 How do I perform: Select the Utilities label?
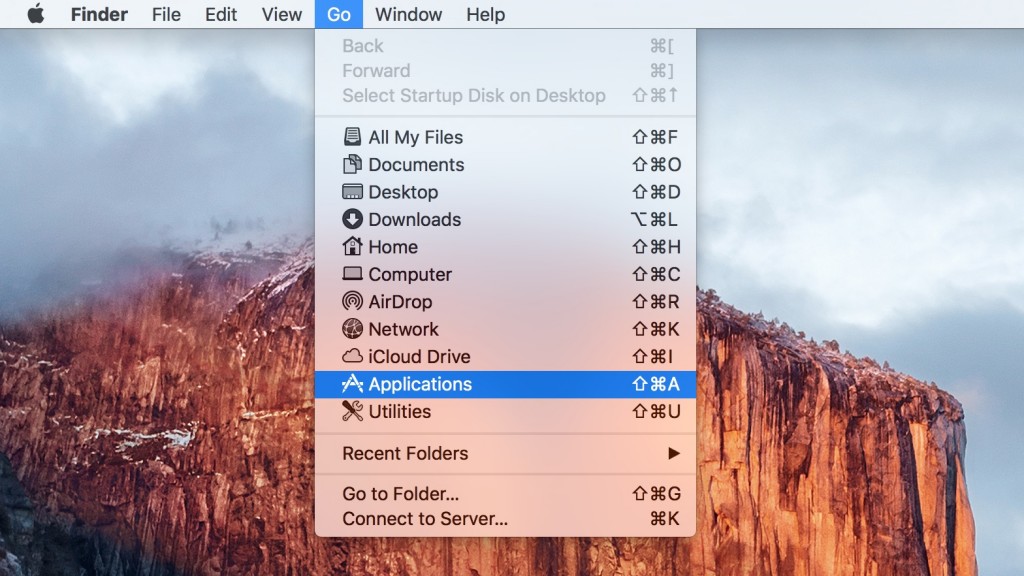[x=400, y=411]
